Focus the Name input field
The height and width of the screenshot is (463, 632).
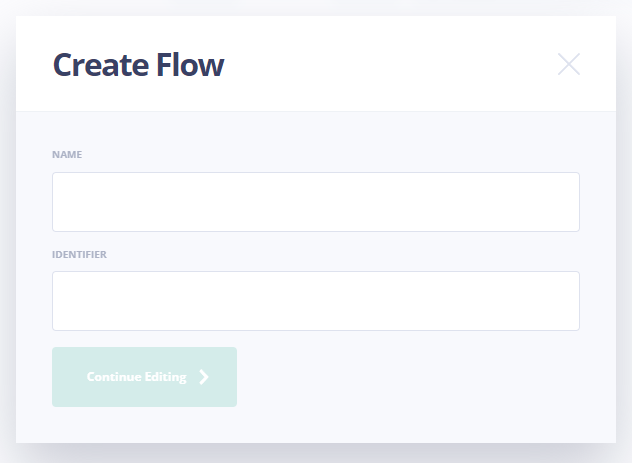[315, 202]
